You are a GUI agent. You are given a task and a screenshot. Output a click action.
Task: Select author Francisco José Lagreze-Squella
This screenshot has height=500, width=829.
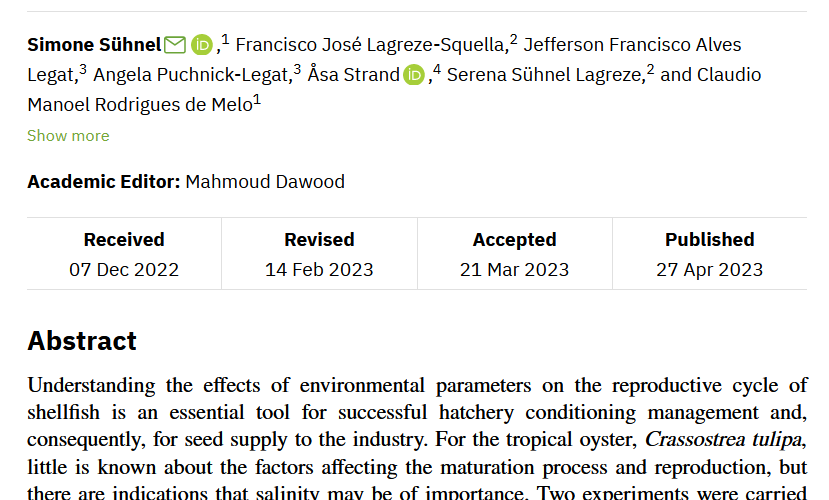click(x=370, y=45)
